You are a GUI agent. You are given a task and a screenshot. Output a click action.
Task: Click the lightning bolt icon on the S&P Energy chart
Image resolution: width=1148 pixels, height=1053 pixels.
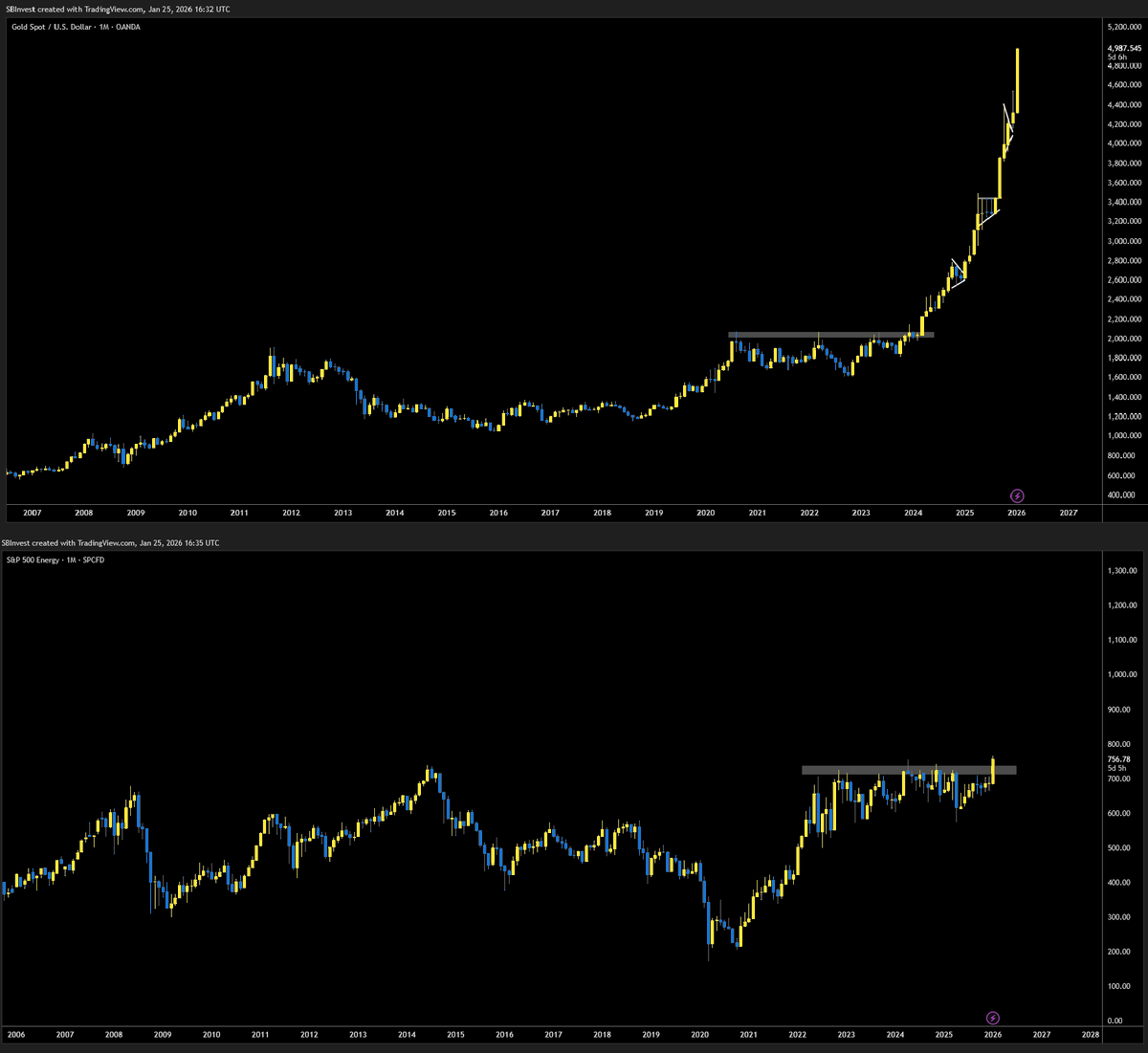coord(992,1018)
